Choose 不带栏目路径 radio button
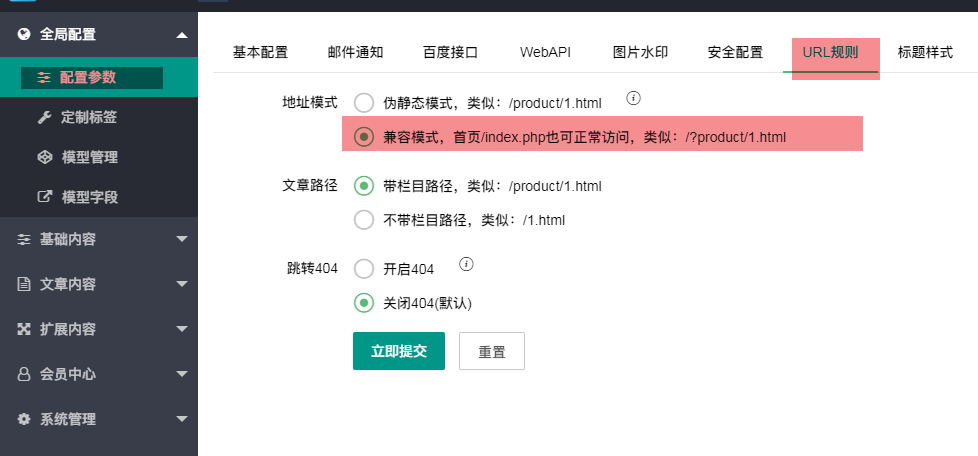978x456 pixels. (364, 220)
